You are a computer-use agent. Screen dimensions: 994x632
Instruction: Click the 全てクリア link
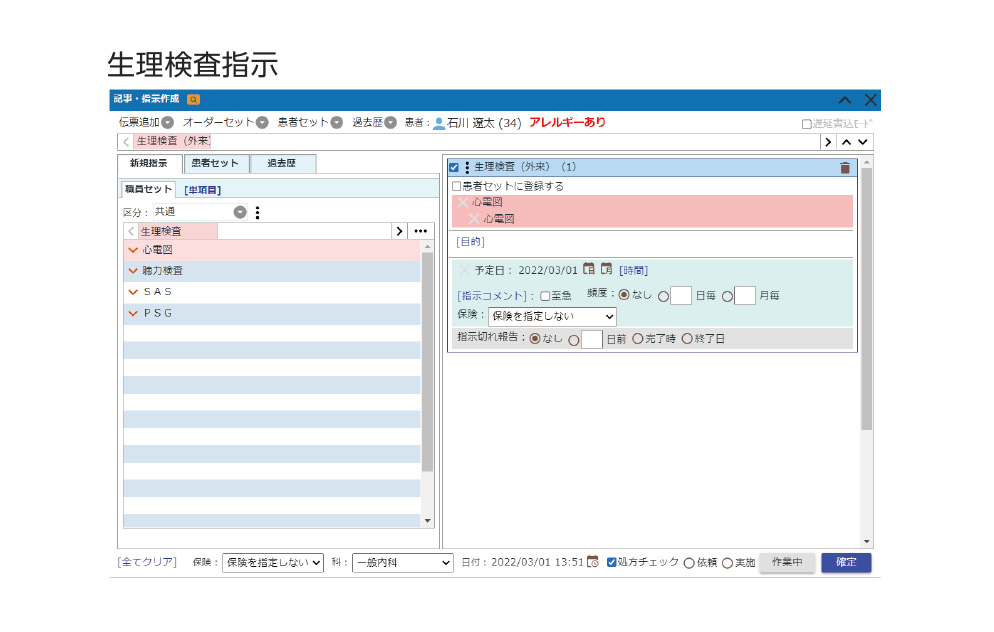tap(147, 562)
